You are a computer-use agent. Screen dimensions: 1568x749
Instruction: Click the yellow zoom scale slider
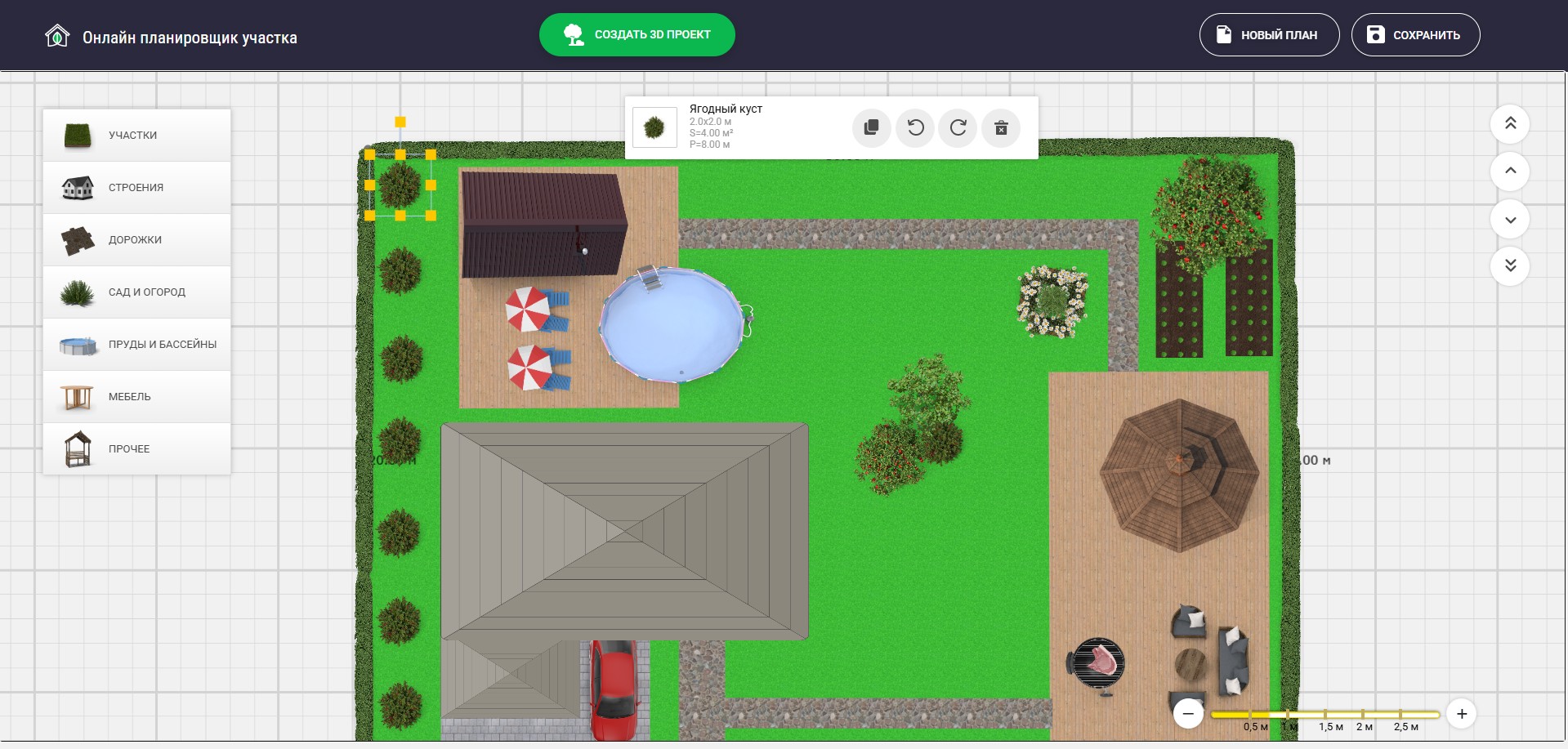(x=1325, y=715)
